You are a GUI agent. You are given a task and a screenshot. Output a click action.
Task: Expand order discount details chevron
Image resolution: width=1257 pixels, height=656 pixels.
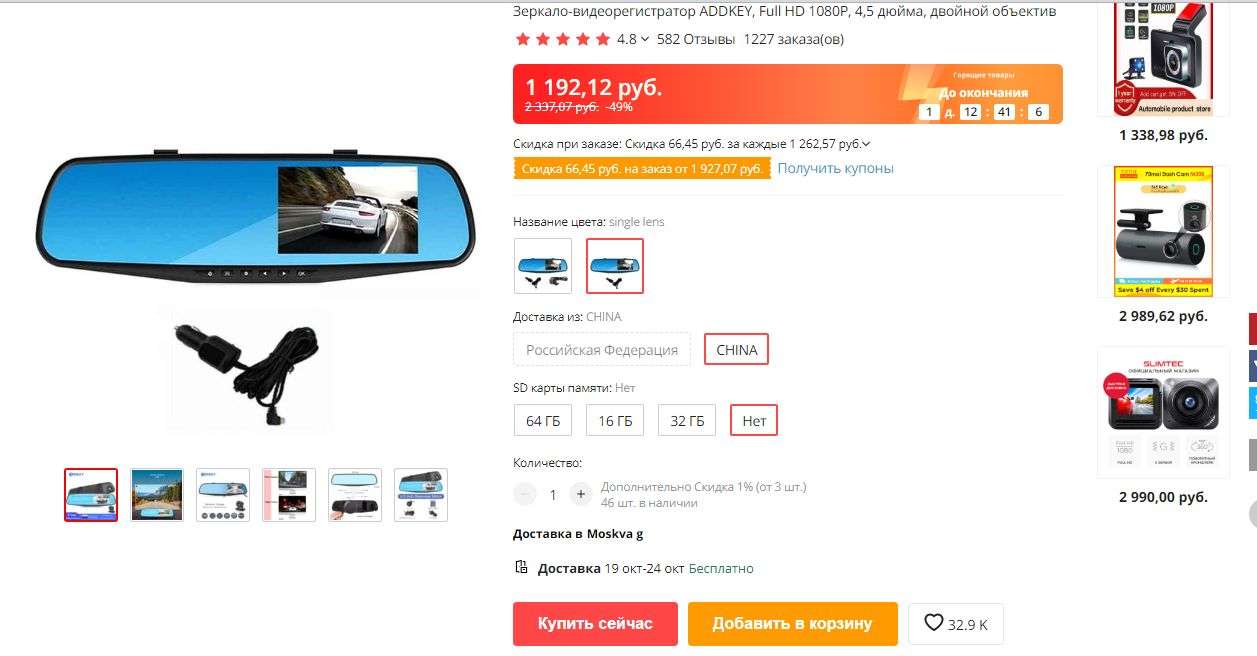[x=866, y=144]
